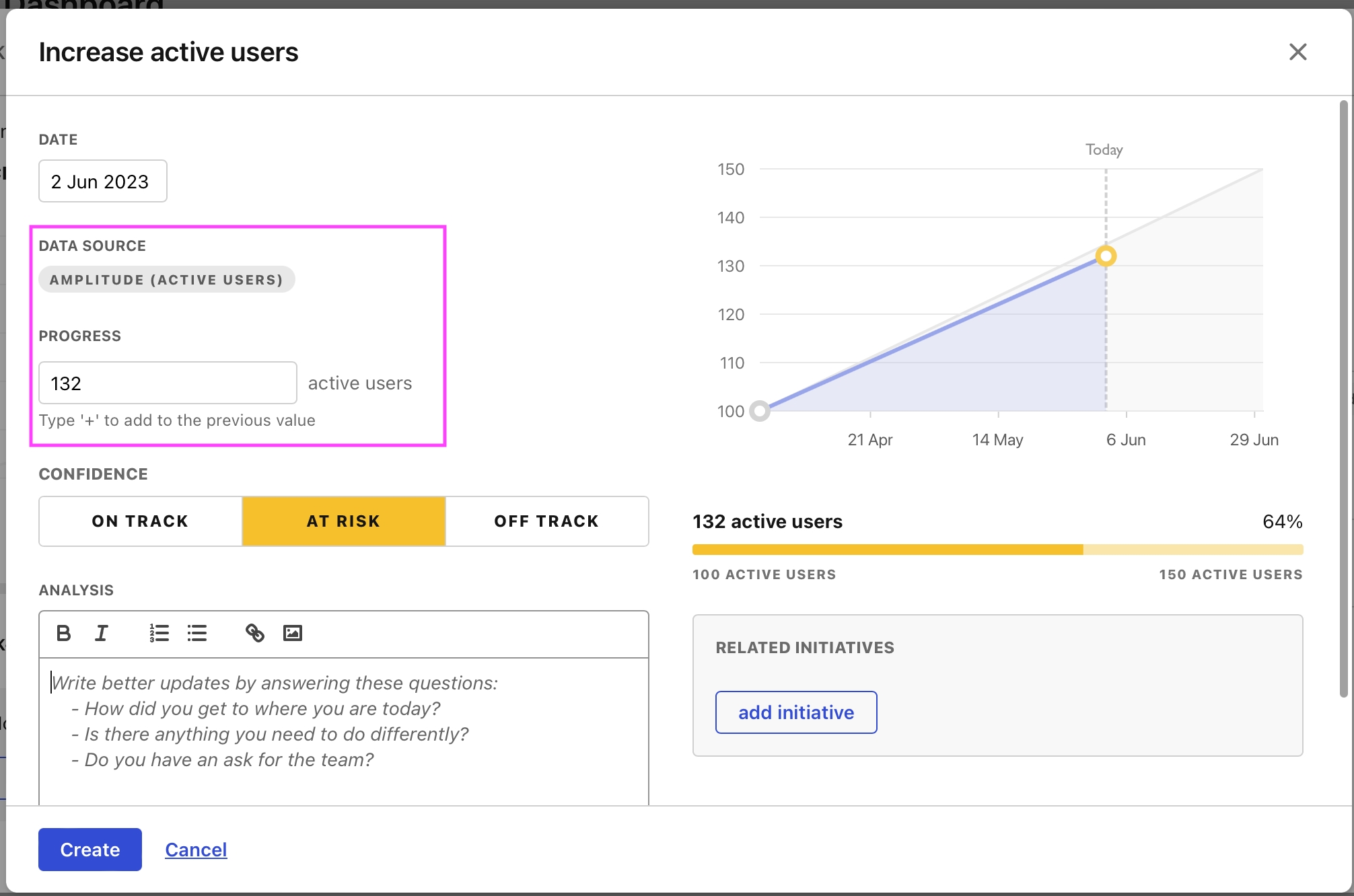Open the date picker showing 2 Jun 2023

point(102,181)
